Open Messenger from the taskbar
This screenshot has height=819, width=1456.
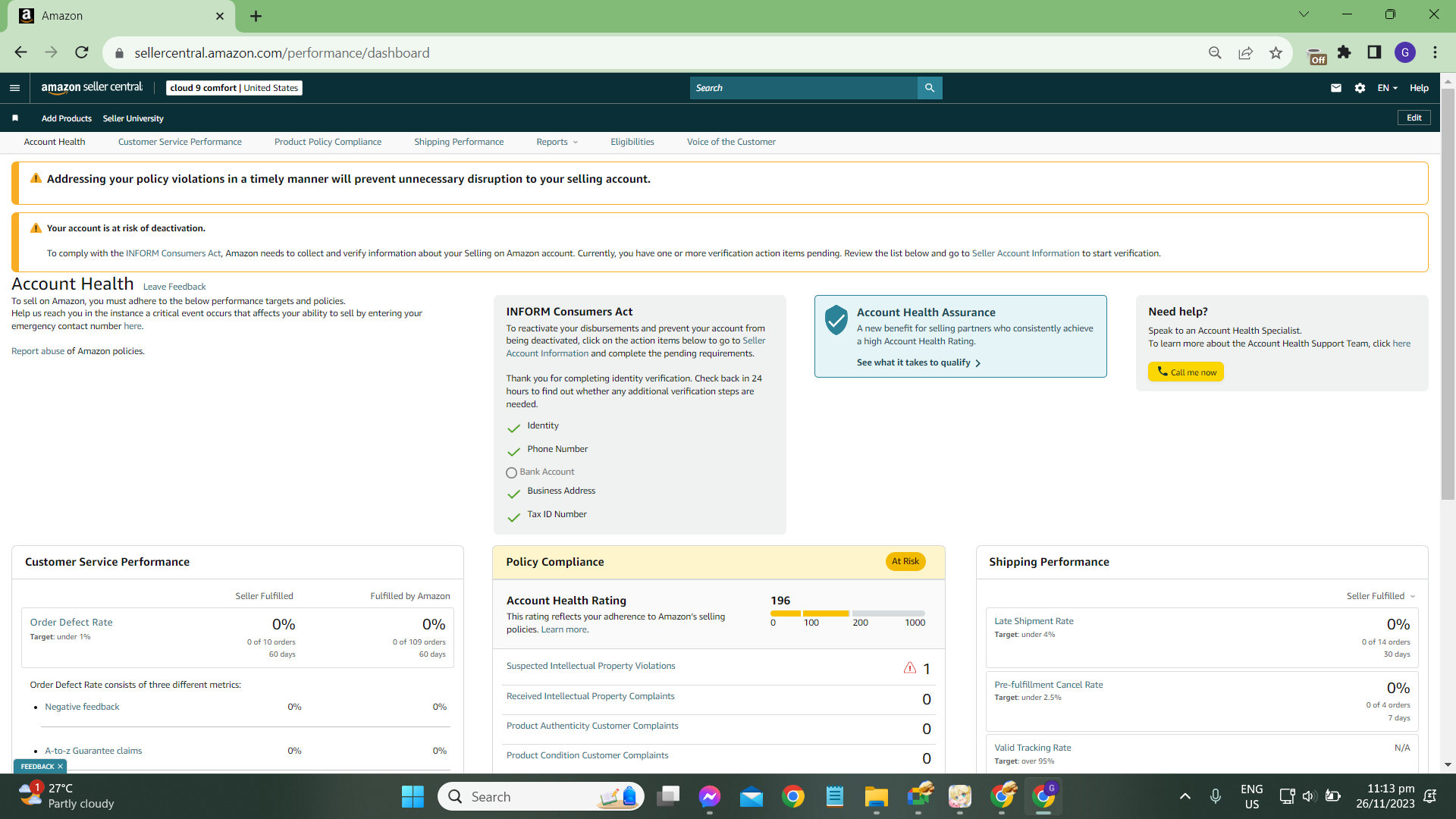click(x=710, y=796)
